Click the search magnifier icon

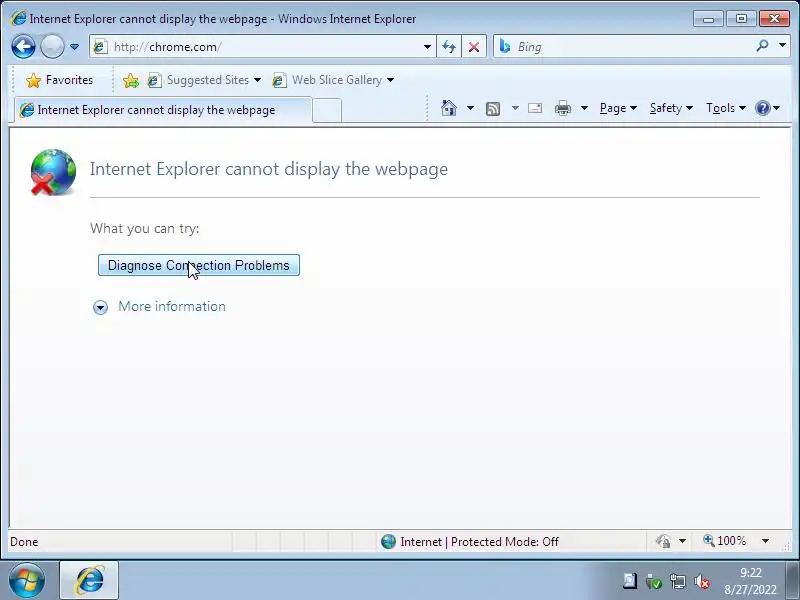click(762, 46)
